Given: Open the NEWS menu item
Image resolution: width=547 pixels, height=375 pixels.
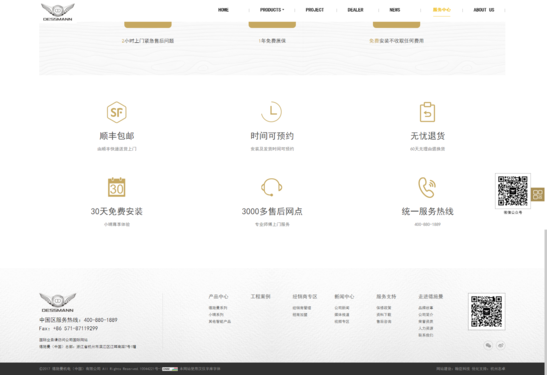Looking at the screenshot, I should point(395,10).
